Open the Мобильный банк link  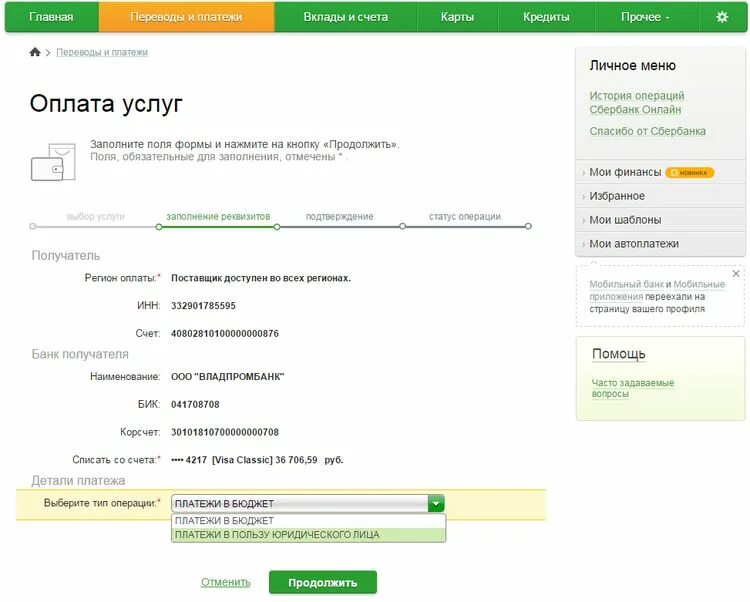point(627,284)
